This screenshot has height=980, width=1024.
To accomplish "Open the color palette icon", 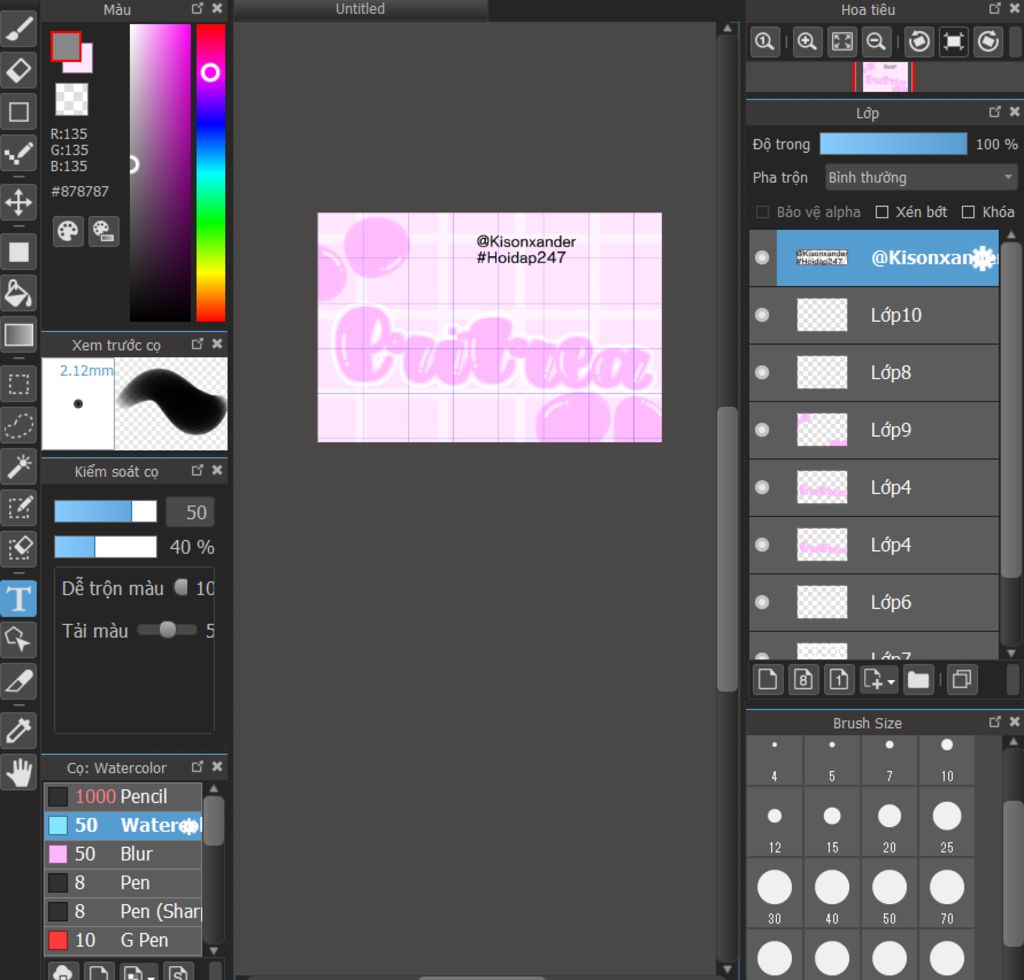I will (68, 231).
